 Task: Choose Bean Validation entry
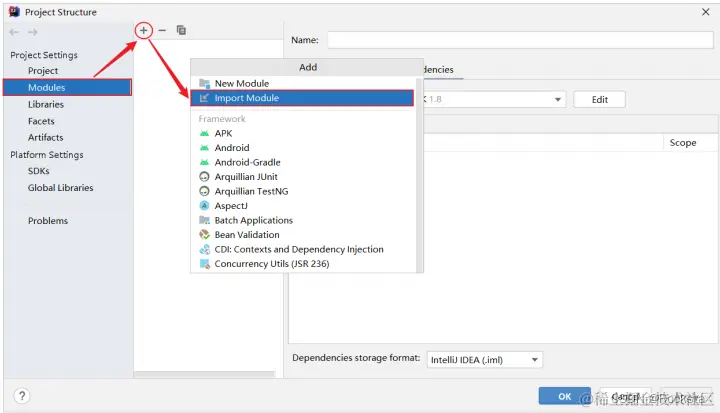pos(303,235)
